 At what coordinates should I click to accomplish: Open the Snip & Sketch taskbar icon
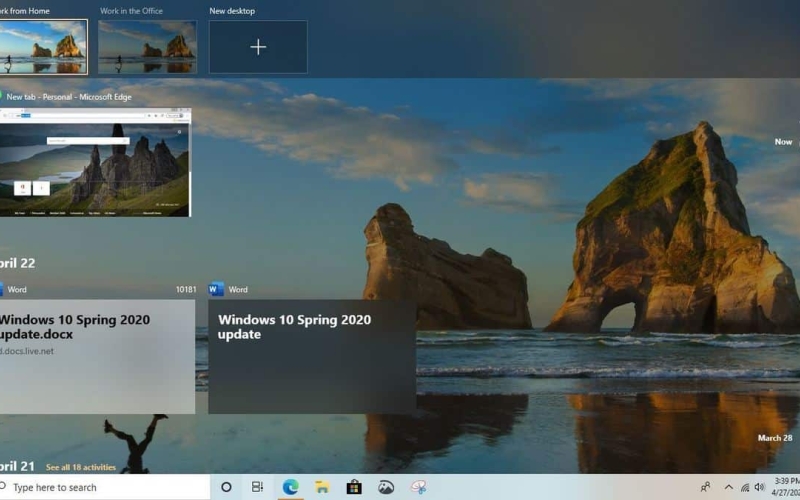tap(418, 487)
